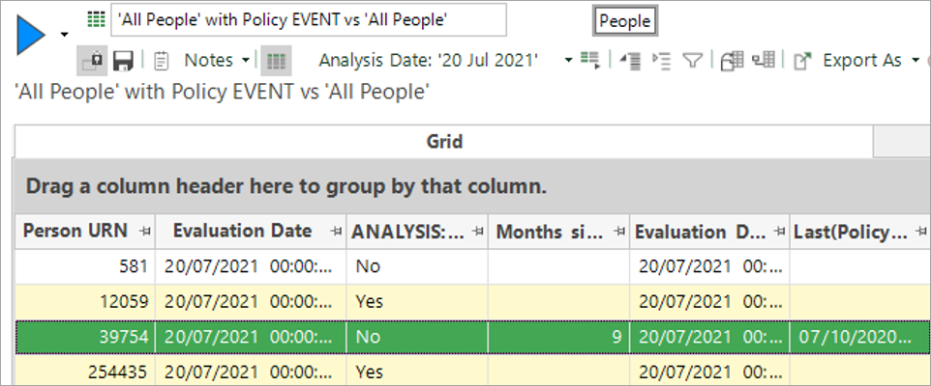Pin the Person URN column header
Viewport: 931px width, 386px height.
(144, 232)
